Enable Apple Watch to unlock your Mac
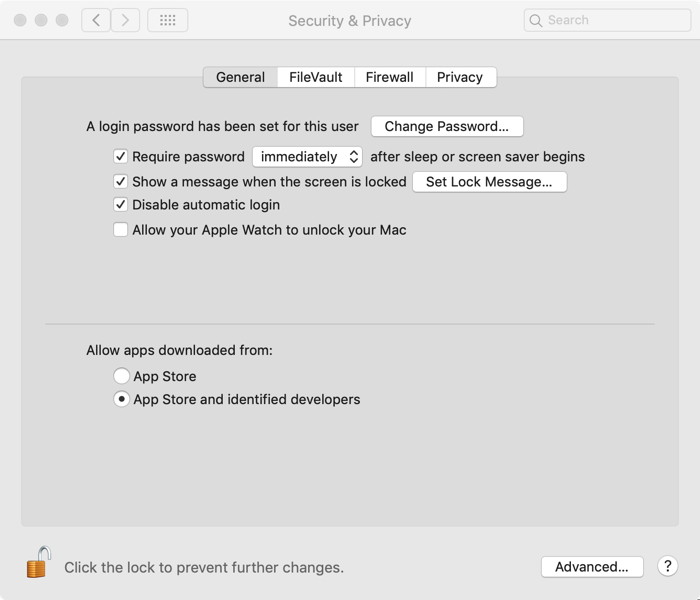Screen dimensions: 700x600 121,230
